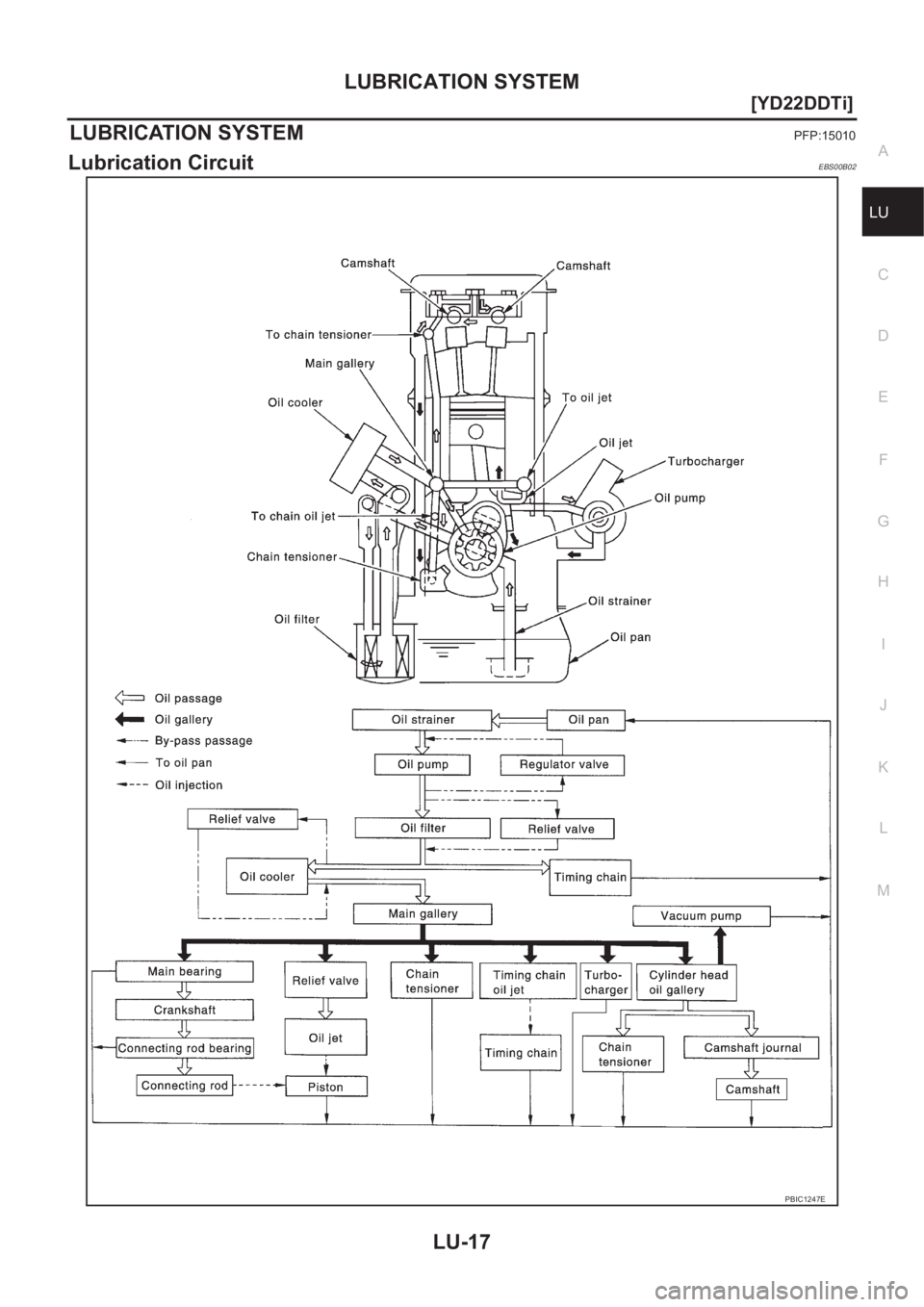This screenshot has width=924, height=1307.
Task: Open section tab M
Action: [x=884, y=890]
